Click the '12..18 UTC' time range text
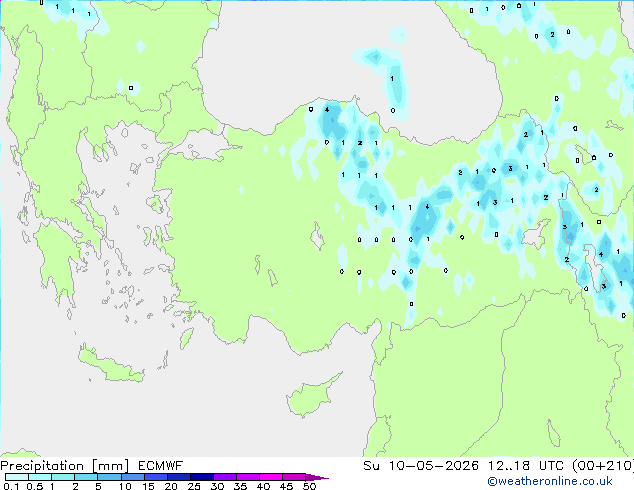Viewport: 634px width, 490px height. point(525,466)
